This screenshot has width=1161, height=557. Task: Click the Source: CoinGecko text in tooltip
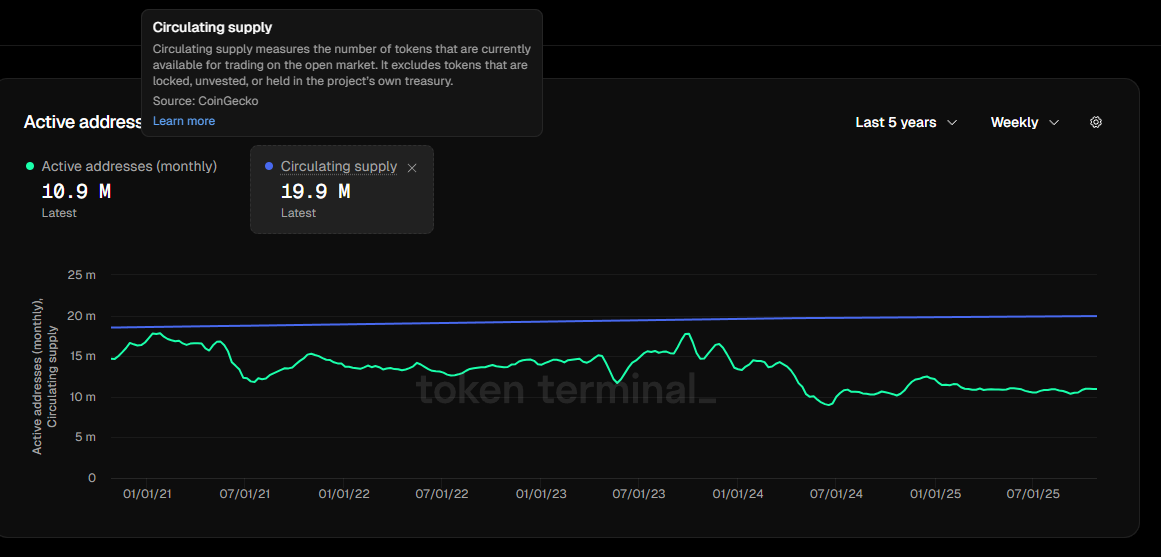205,101
